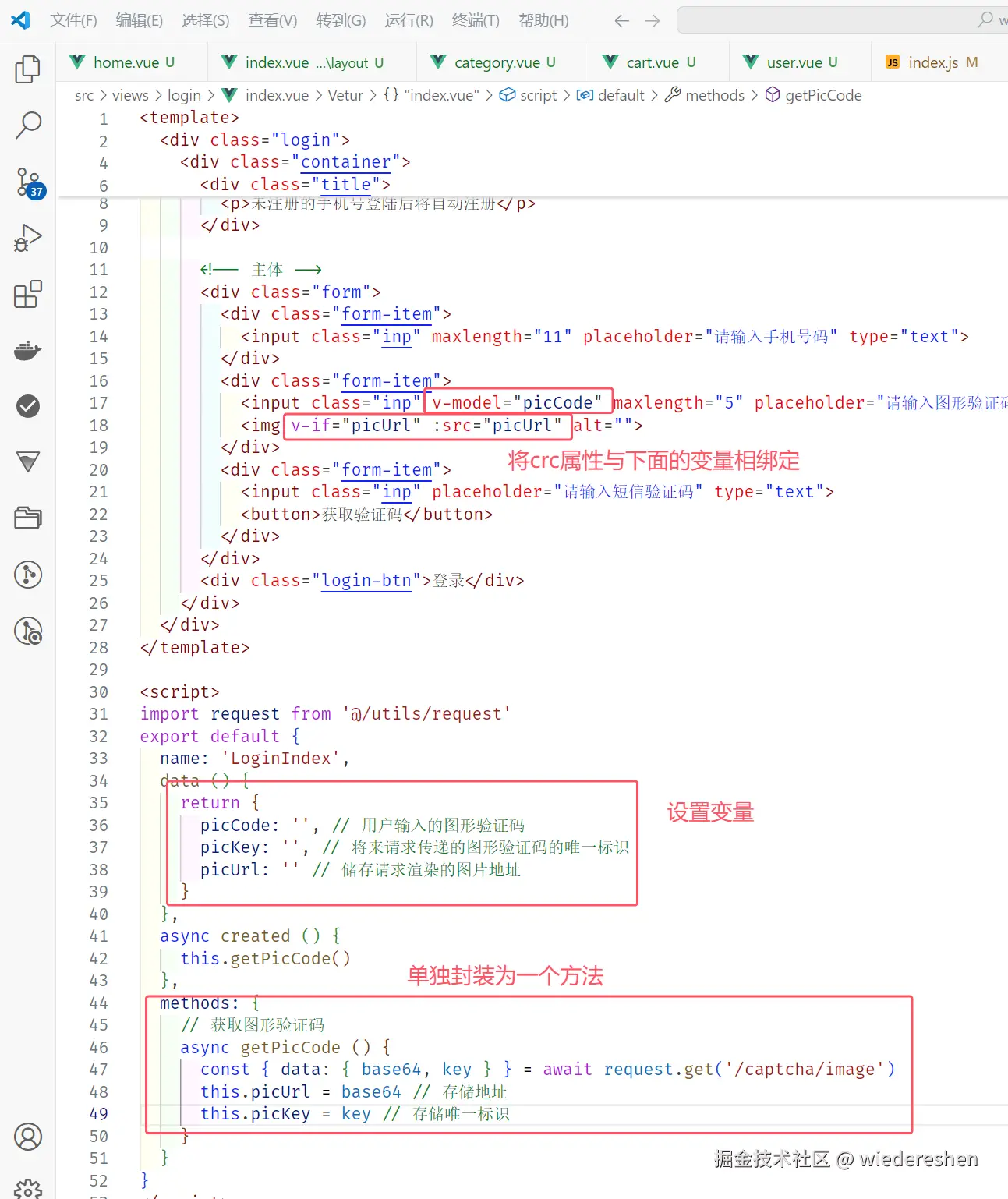The image size is (1008, 1199).
Task: Open the Git history icon with clock
Action: tap(28, 631)
